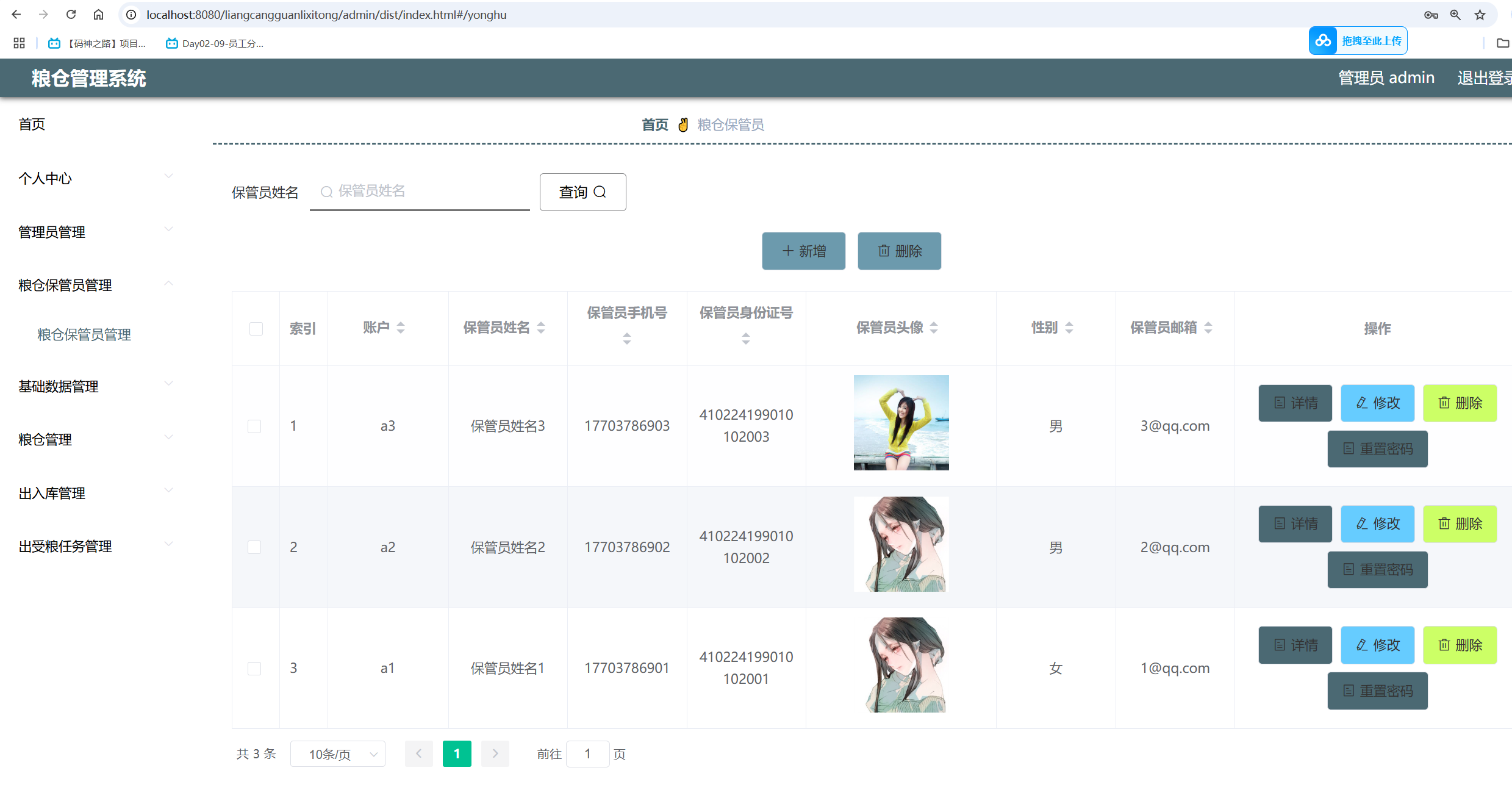Open the 10条/页 page size dropdown
The width and height of the screenshot is (1512, 787).
338,754
